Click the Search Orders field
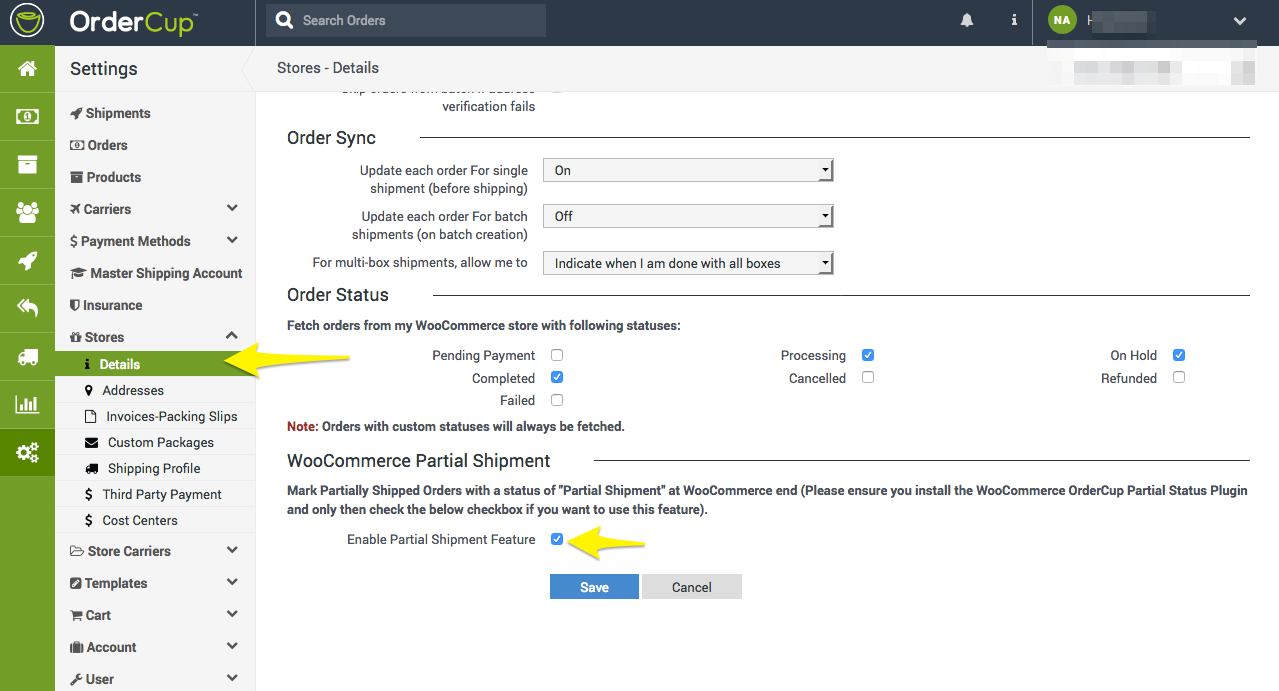 406,20
